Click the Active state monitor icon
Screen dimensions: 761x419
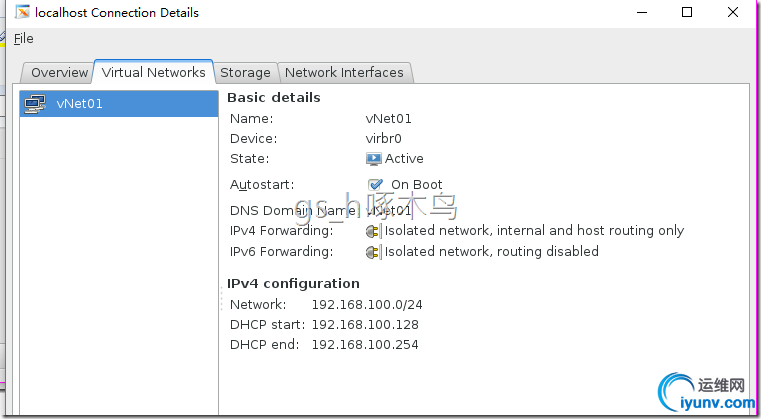pyautogui.click(x=374, y=158)
